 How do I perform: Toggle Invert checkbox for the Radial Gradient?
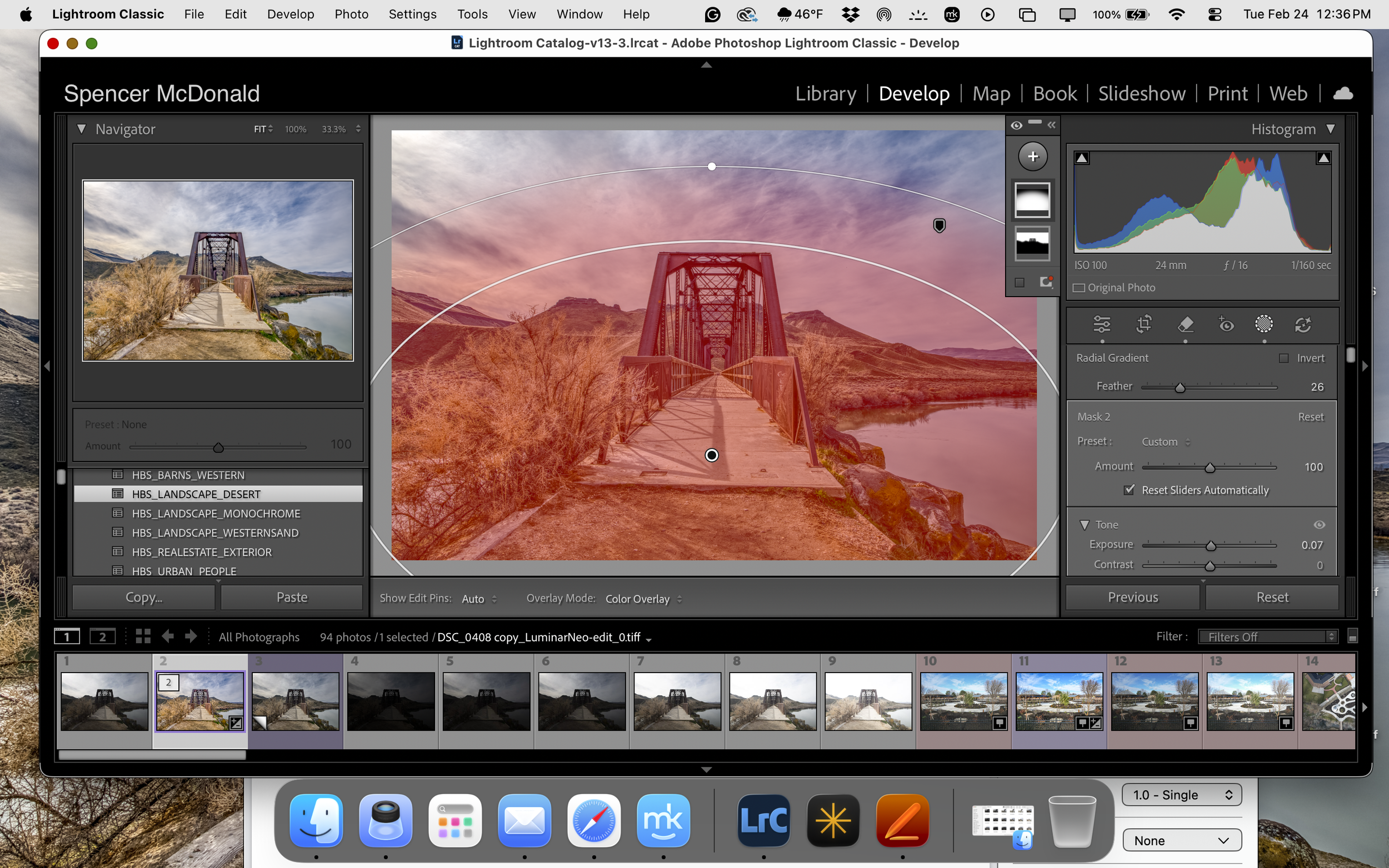click(1285, 358)
